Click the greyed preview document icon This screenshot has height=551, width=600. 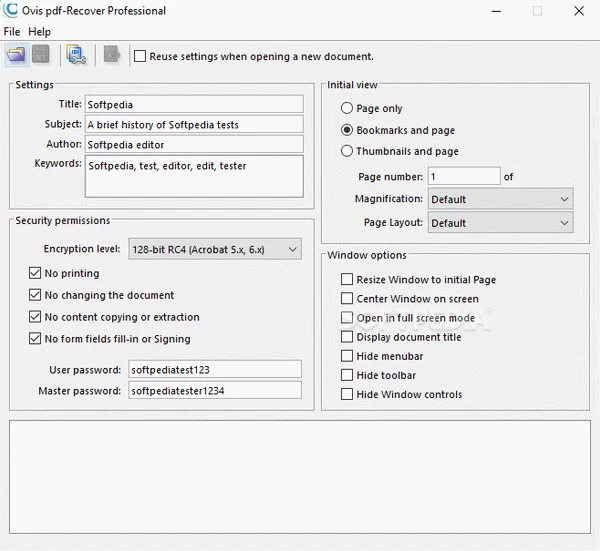point(112,55)
